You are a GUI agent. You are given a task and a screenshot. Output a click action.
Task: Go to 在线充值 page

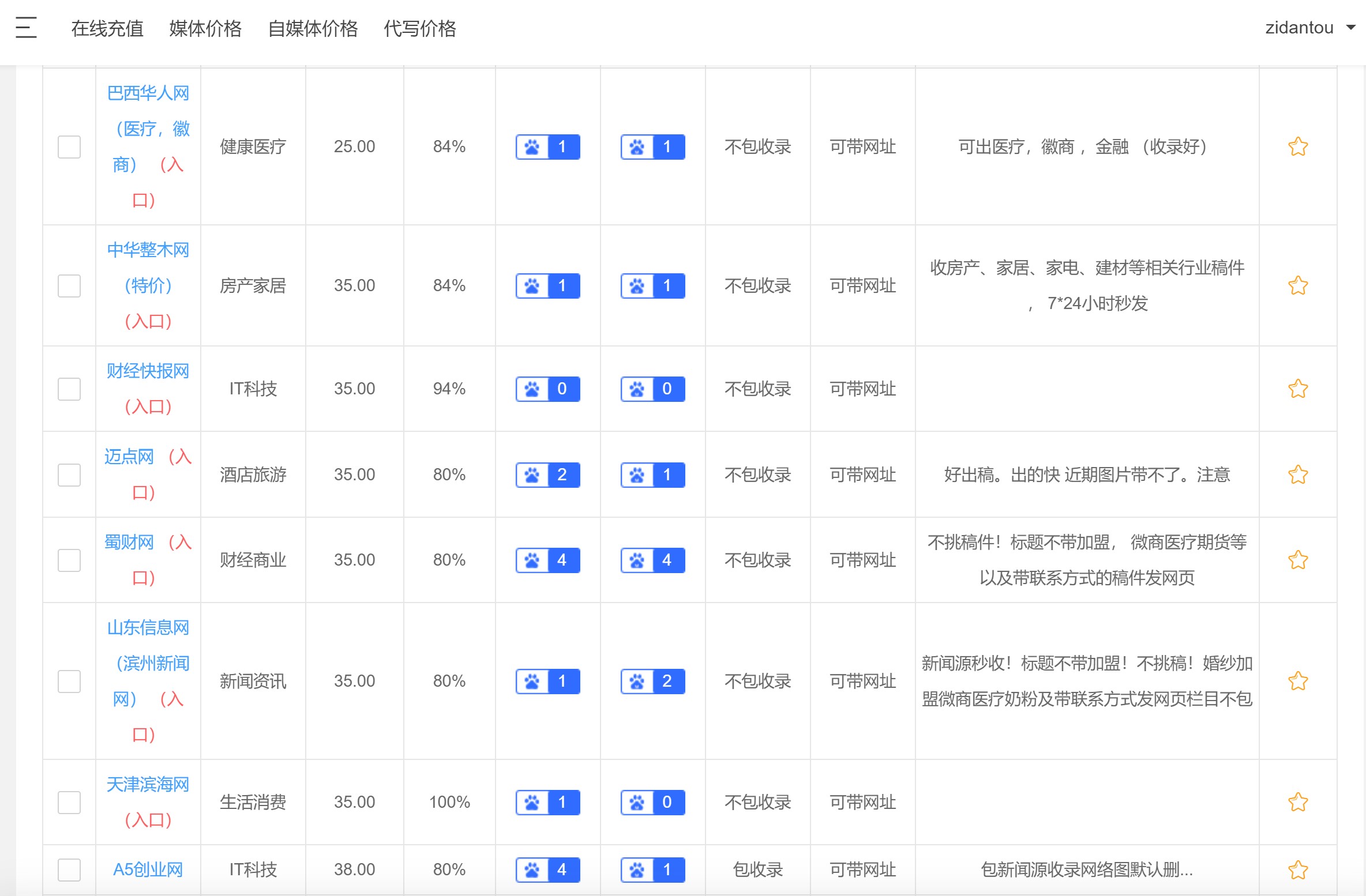point(107,28)
